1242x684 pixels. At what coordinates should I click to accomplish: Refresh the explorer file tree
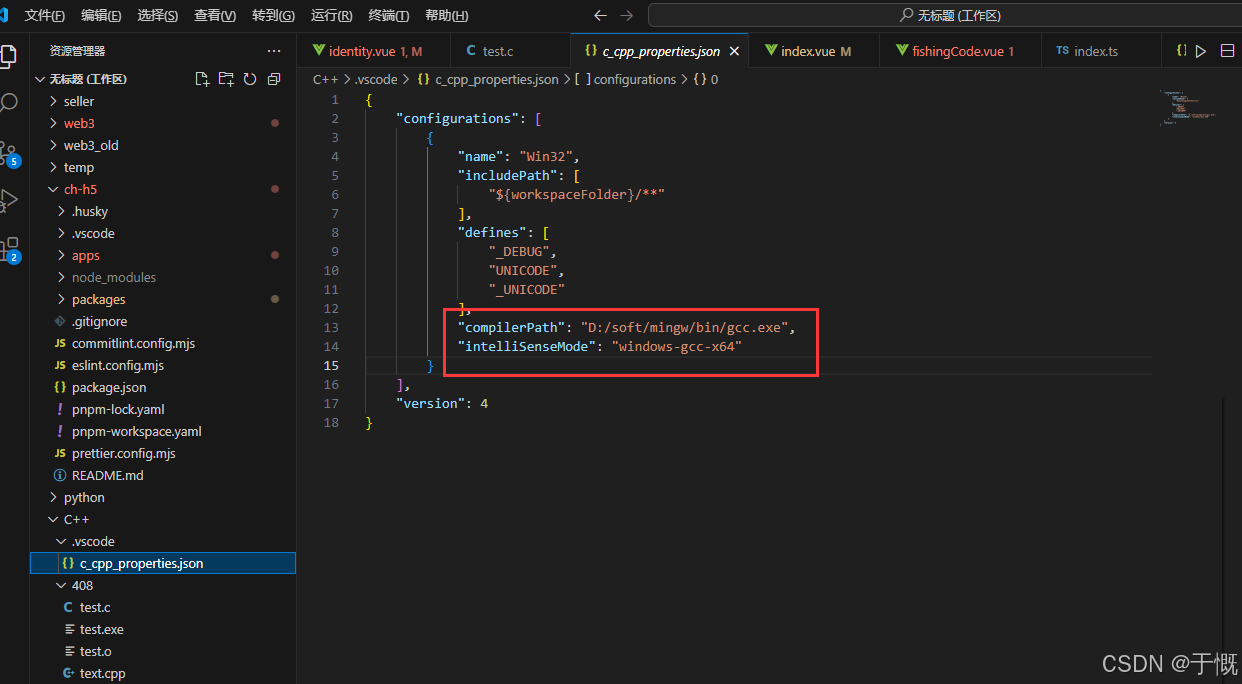pos(250,79)
